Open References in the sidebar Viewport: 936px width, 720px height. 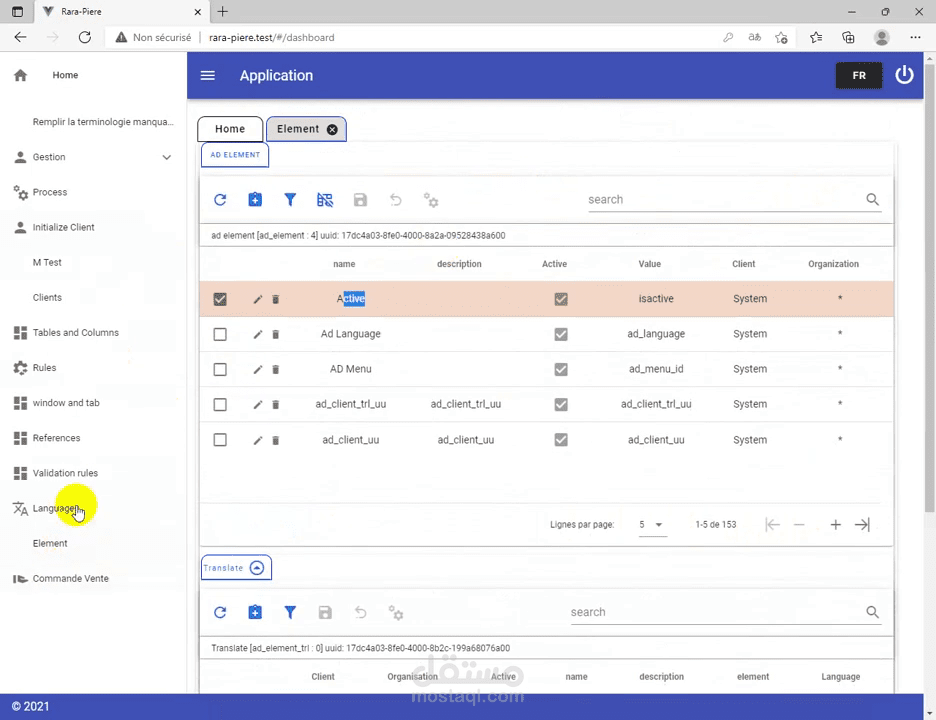(56, 438)
